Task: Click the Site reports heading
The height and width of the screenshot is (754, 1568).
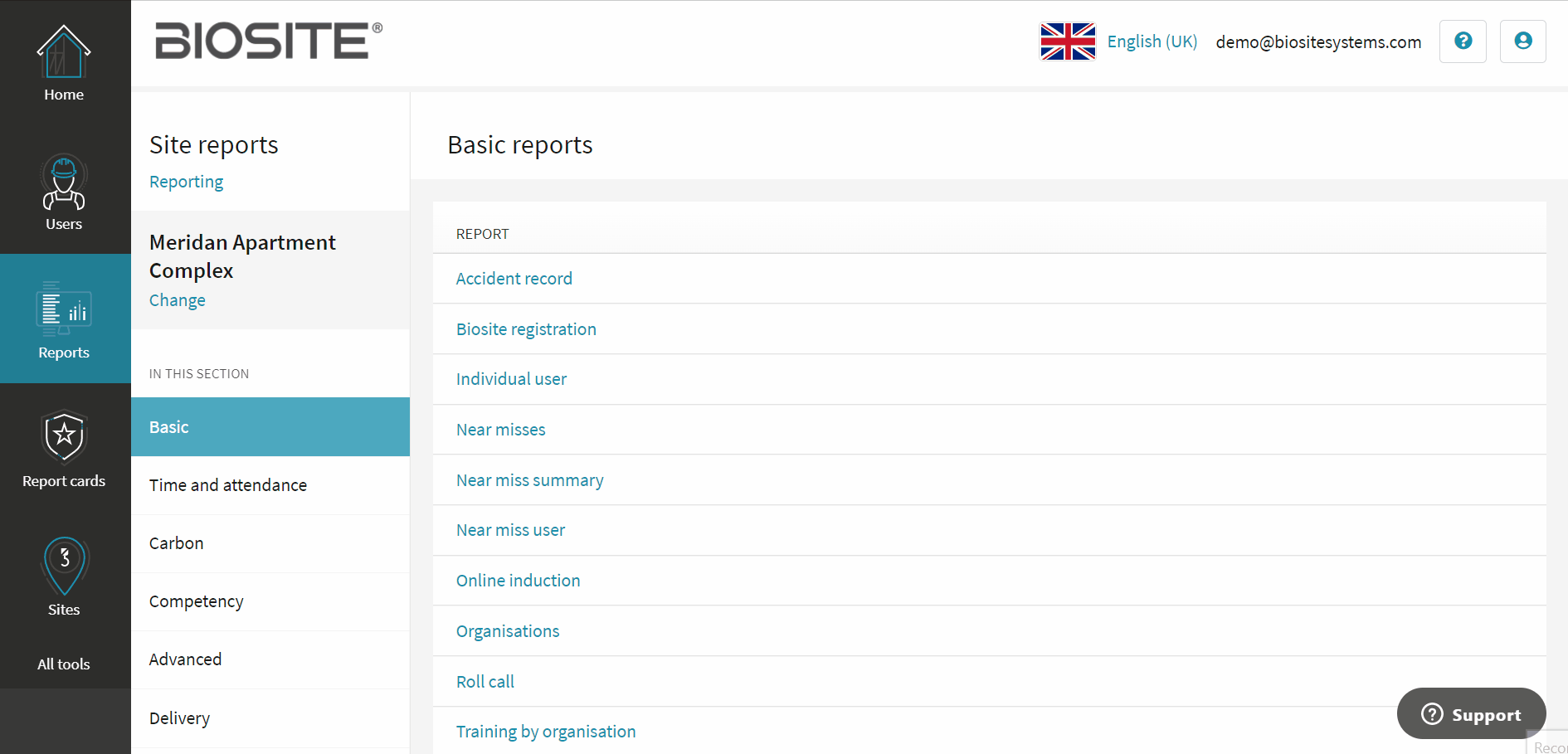Action: coord(214,145)
